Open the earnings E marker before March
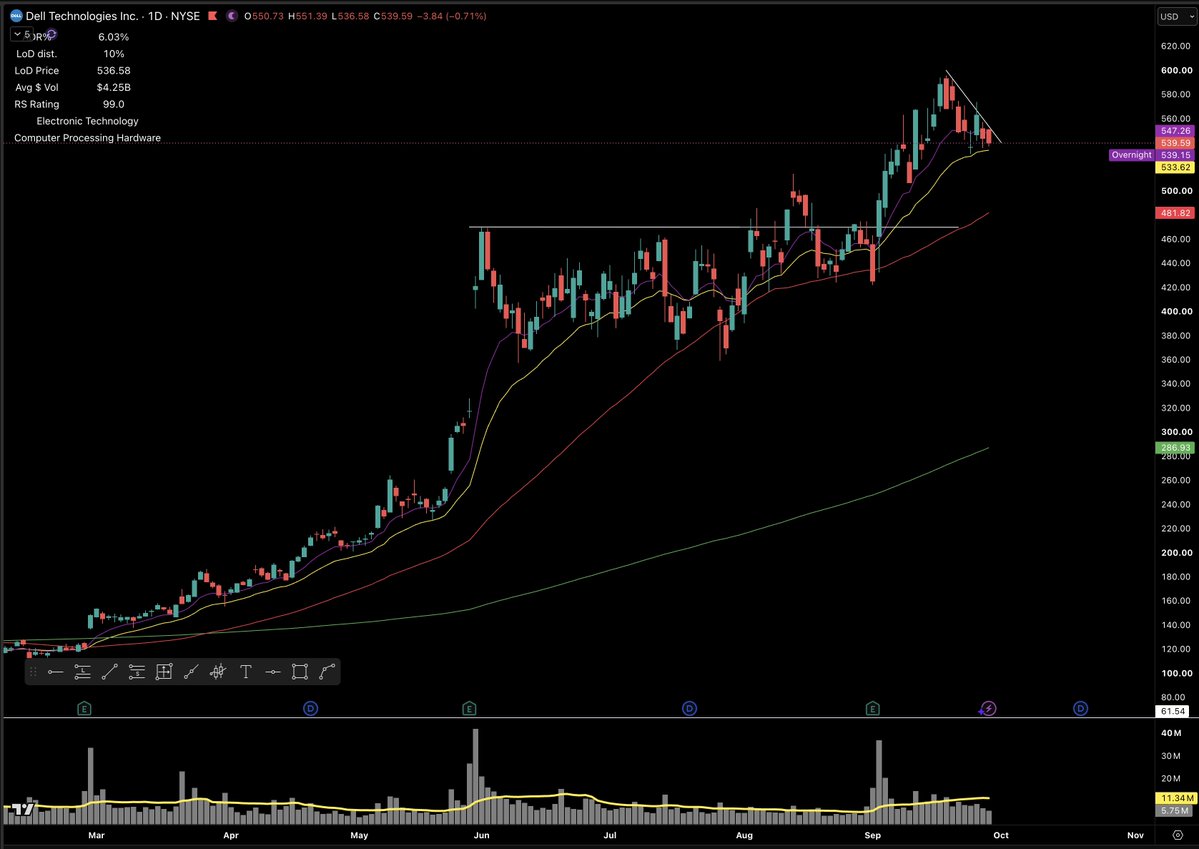 pyautogui.click(x=84, y=709)
